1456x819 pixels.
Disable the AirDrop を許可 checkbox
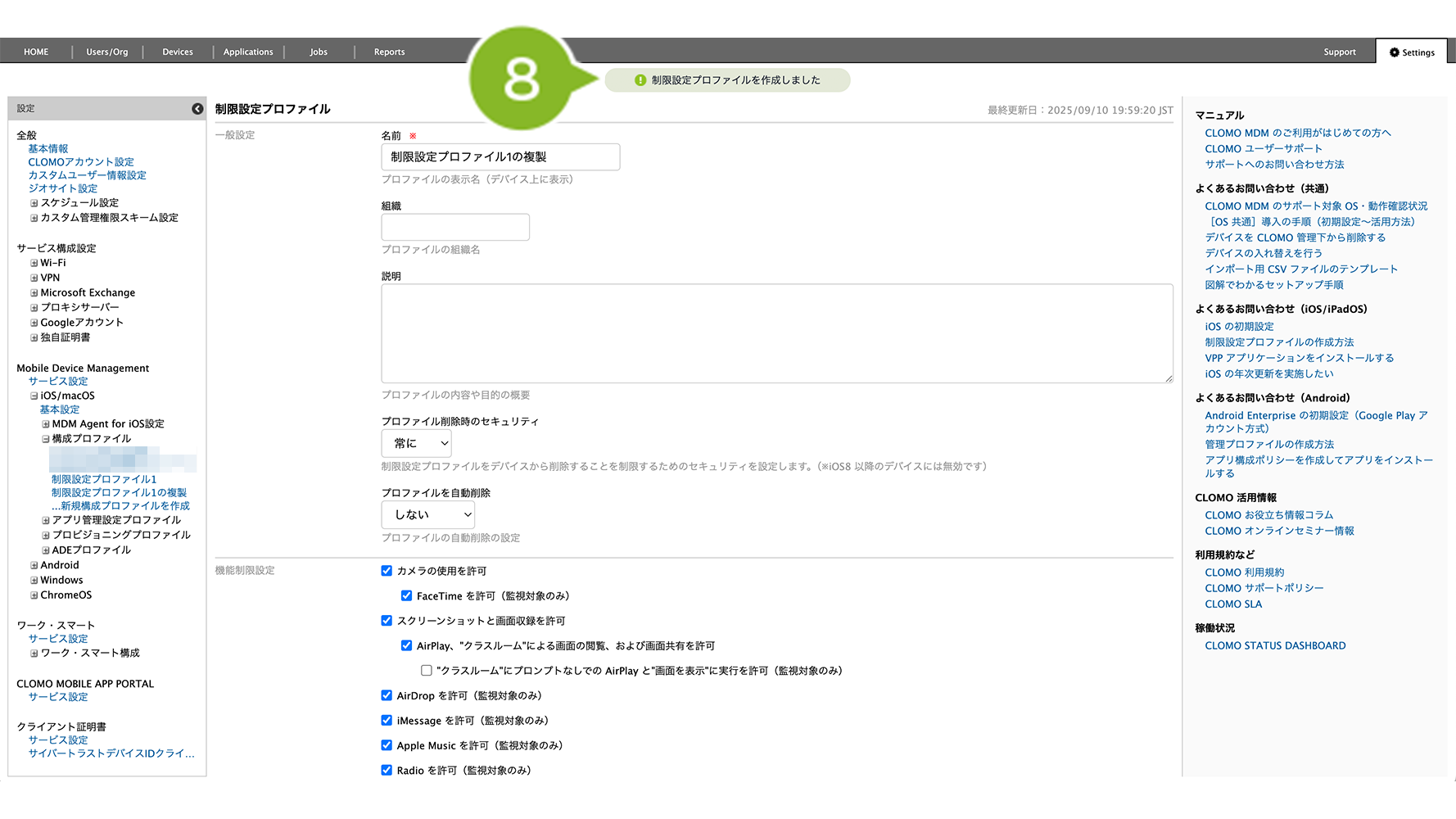coord(387,695)
